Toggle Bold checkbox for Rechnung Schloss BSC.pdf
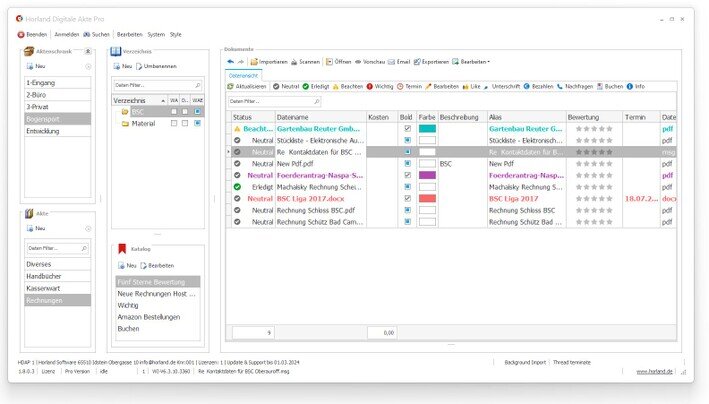The height and width of the screenshot is (404, 709). click(x=407, y=210)
